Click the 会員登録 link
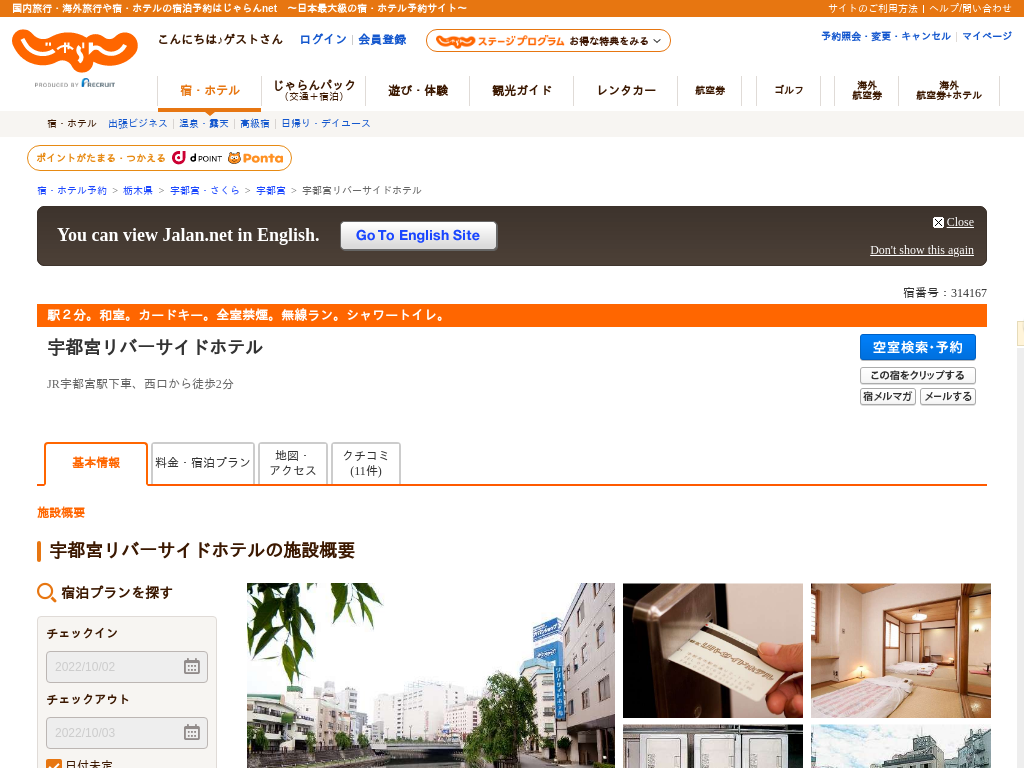1024x768 pixels. click(x=382, y=40)
